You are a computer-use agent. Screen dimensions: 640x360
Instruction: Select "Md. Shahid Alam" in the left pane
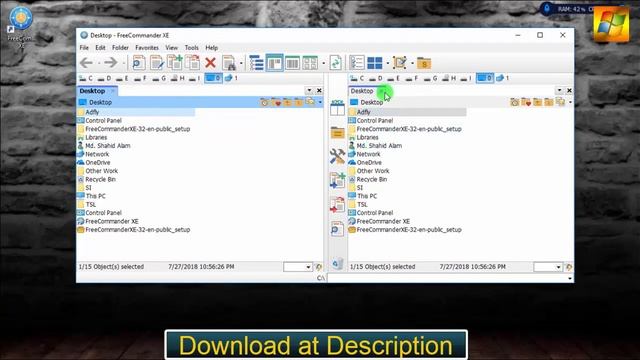pos(108,146)
